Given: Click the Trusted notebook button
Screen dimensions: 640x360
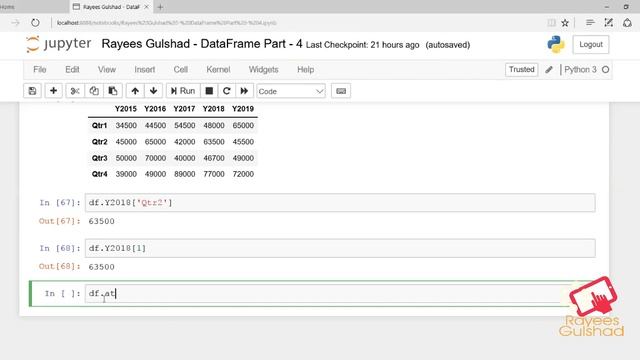Looking at the screenshot, I should (521, 70).
